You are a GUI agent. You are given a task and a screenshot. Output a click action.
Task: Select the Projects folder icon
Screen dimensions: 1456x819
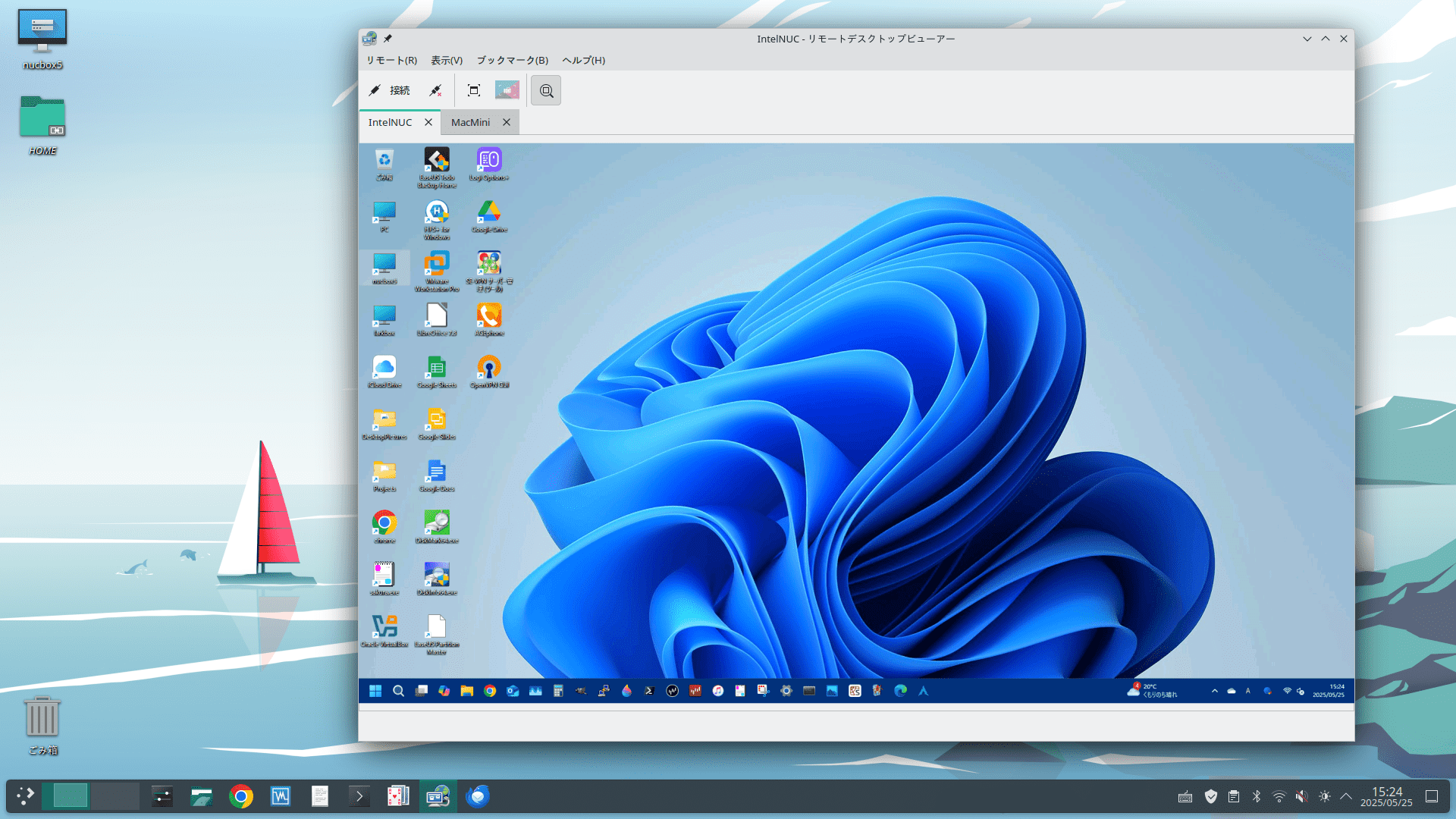pyautogui.click(x=384, y=475)
